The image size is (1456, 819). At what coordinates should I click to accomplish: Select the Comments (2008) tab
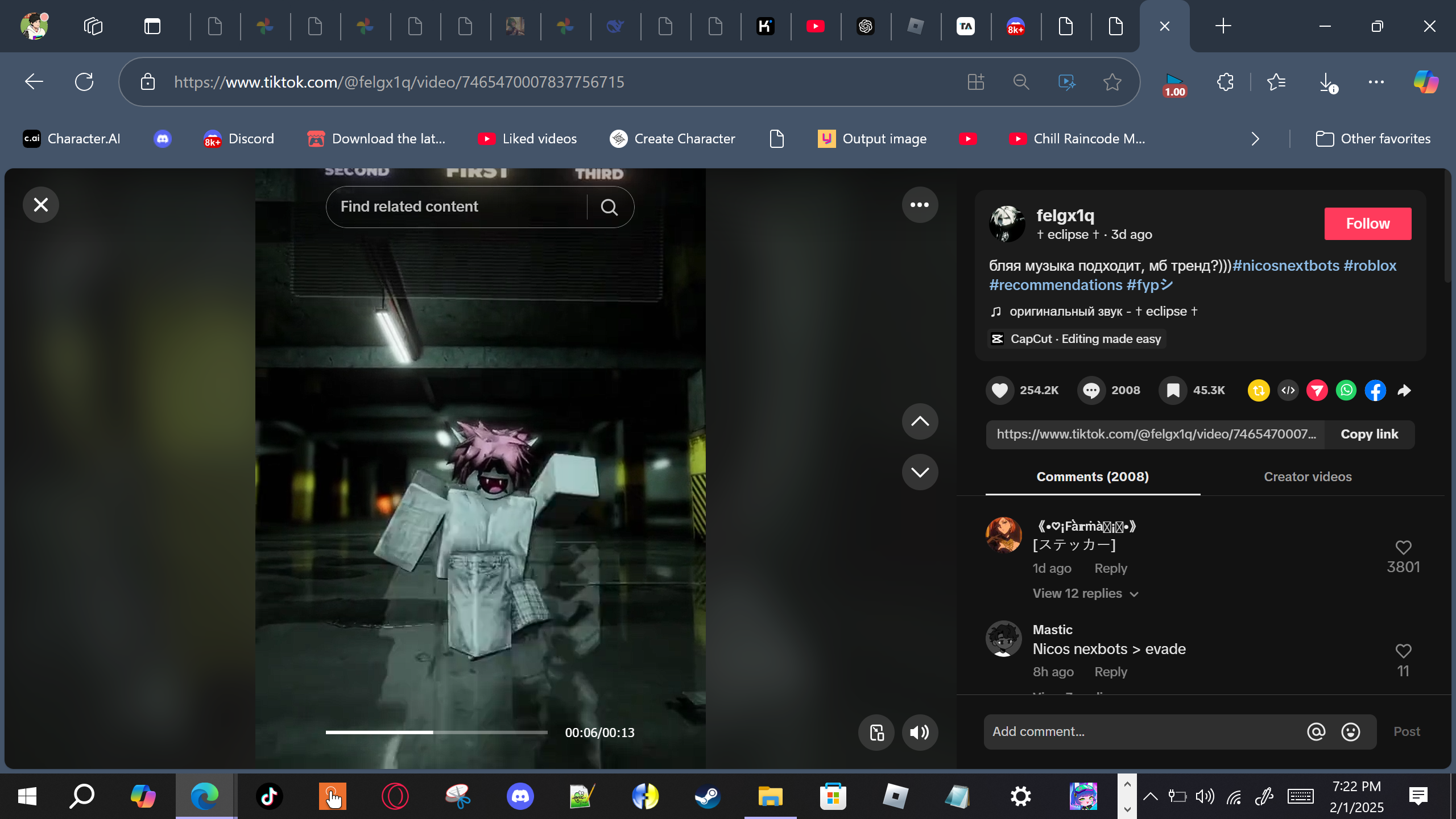[x=1093, y=477]
